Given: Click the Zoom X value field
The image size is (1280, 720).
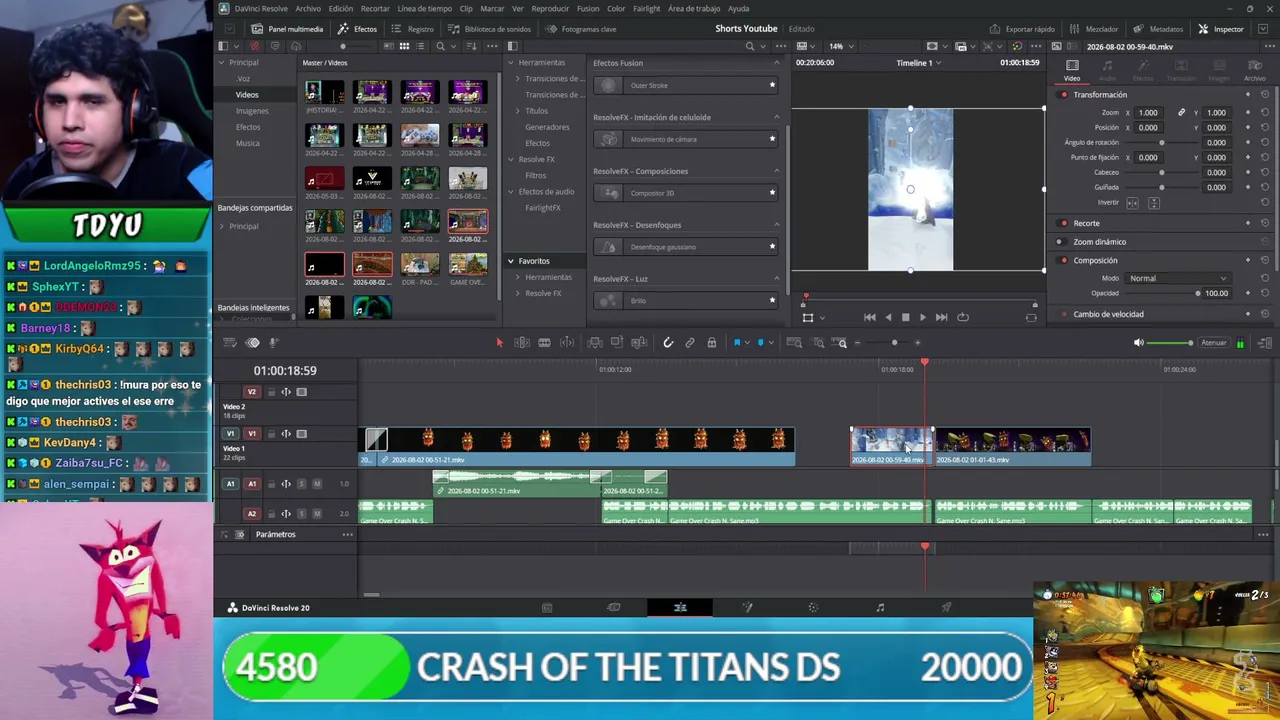Looking at the screenshot, I should (x=1149, y=113).
